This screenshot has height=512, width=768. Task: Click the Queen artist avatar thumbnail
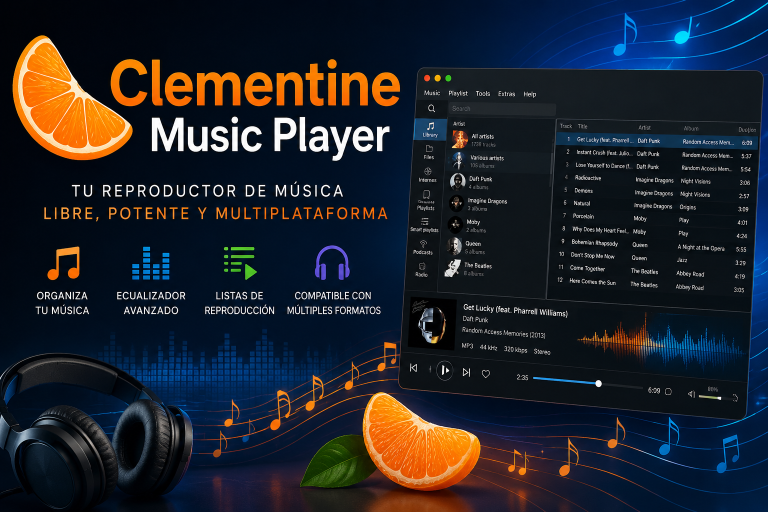[x=455, y=246]
